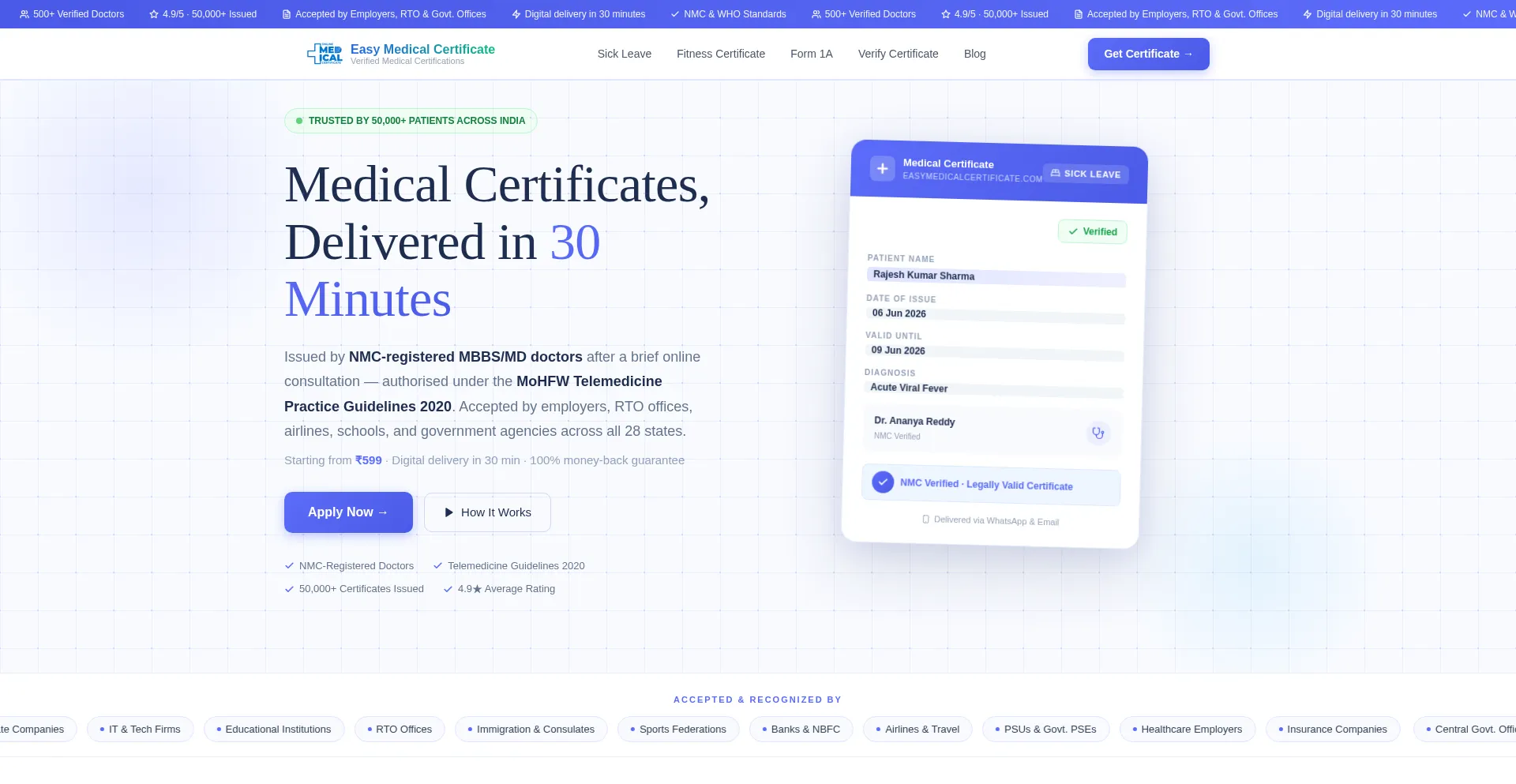Visit the Blog link in navigation
The height and width of the screenshot is (784, 1516).
[x=974, y=54]
